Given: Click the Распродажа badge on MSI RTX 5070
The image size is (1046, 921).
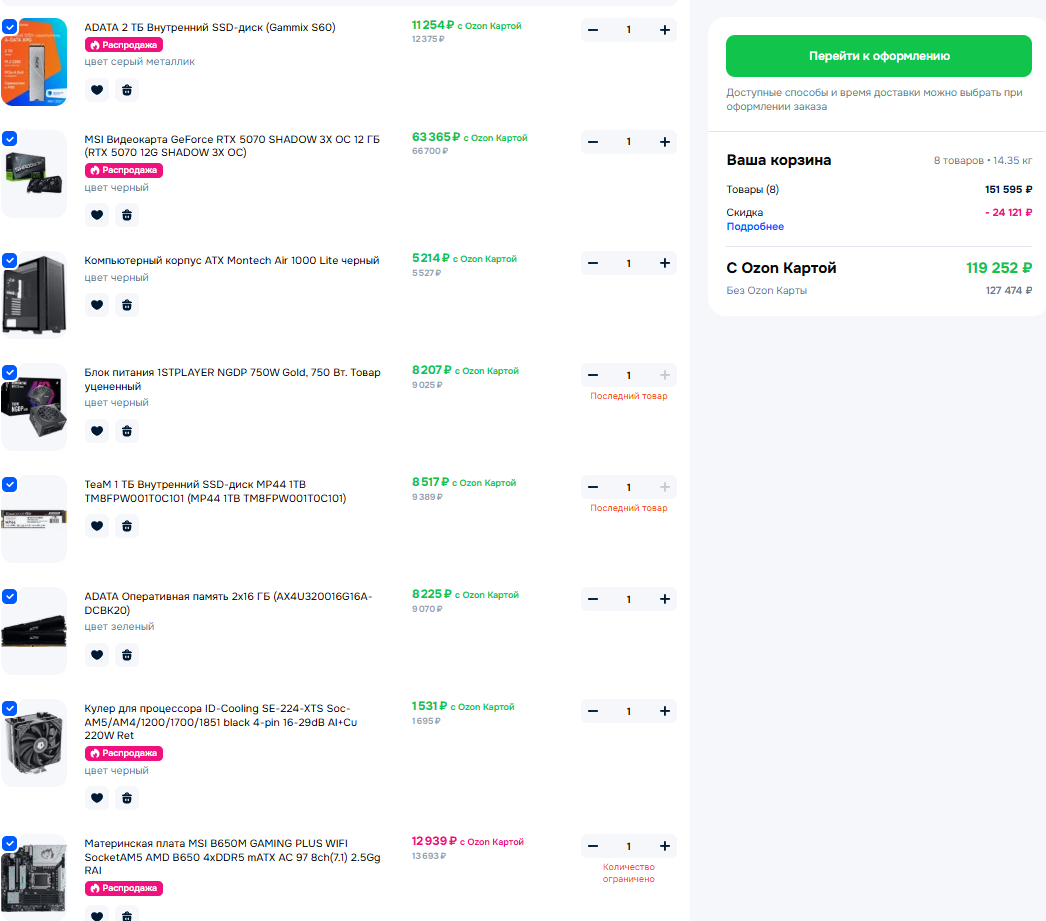Looking at the screenshot, I should pyautogui.click(x=123, y=170).
